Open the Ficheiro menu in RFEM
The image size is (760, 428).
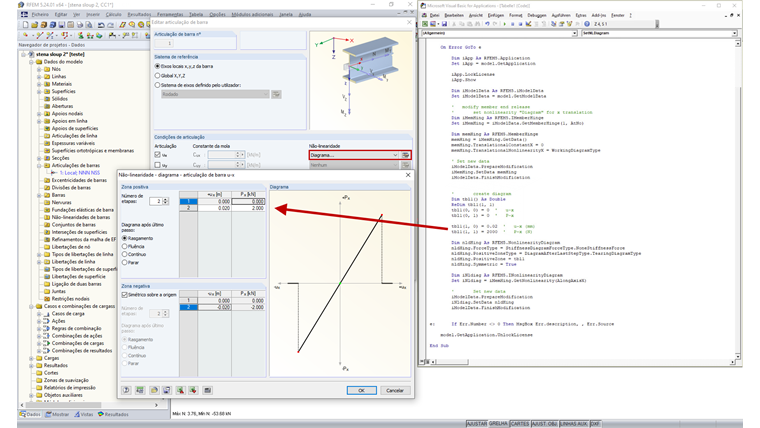pos(40,15)
